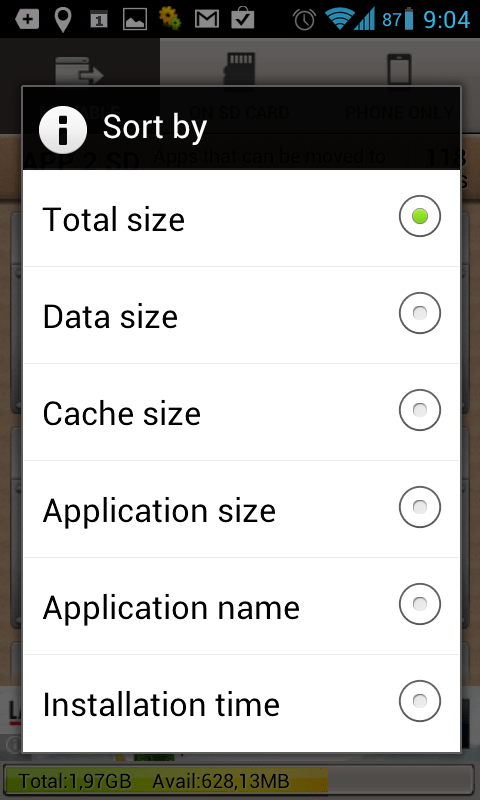Select the Total size radio button
This screenshot has width=480, height=800.
pos(420,216)
